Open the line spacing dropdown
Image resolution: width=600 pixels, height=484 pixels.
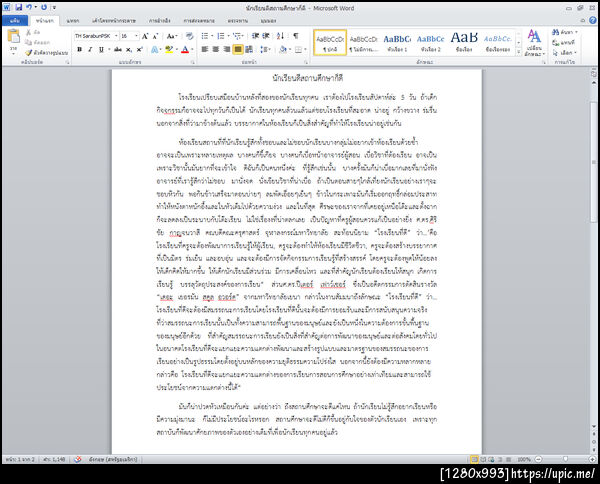tap(265, 49)
